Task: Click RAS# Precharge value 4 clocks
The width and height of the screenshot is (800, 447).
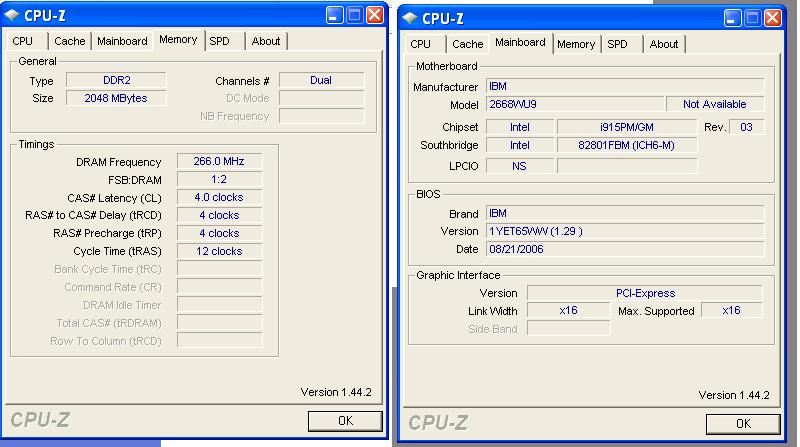Action: 219,233
